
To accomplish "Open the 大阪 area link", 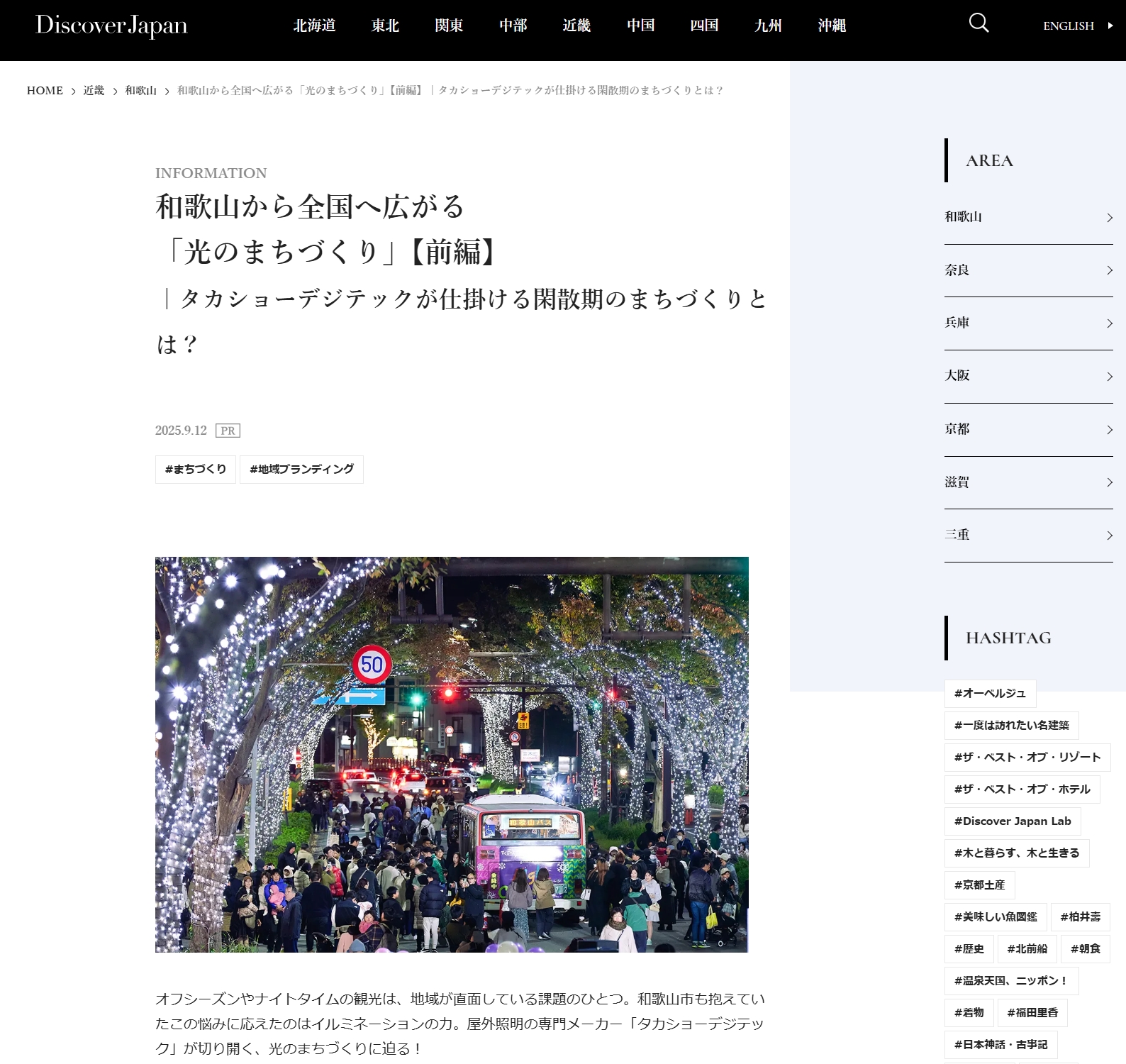I will click(x=957, y=376).
